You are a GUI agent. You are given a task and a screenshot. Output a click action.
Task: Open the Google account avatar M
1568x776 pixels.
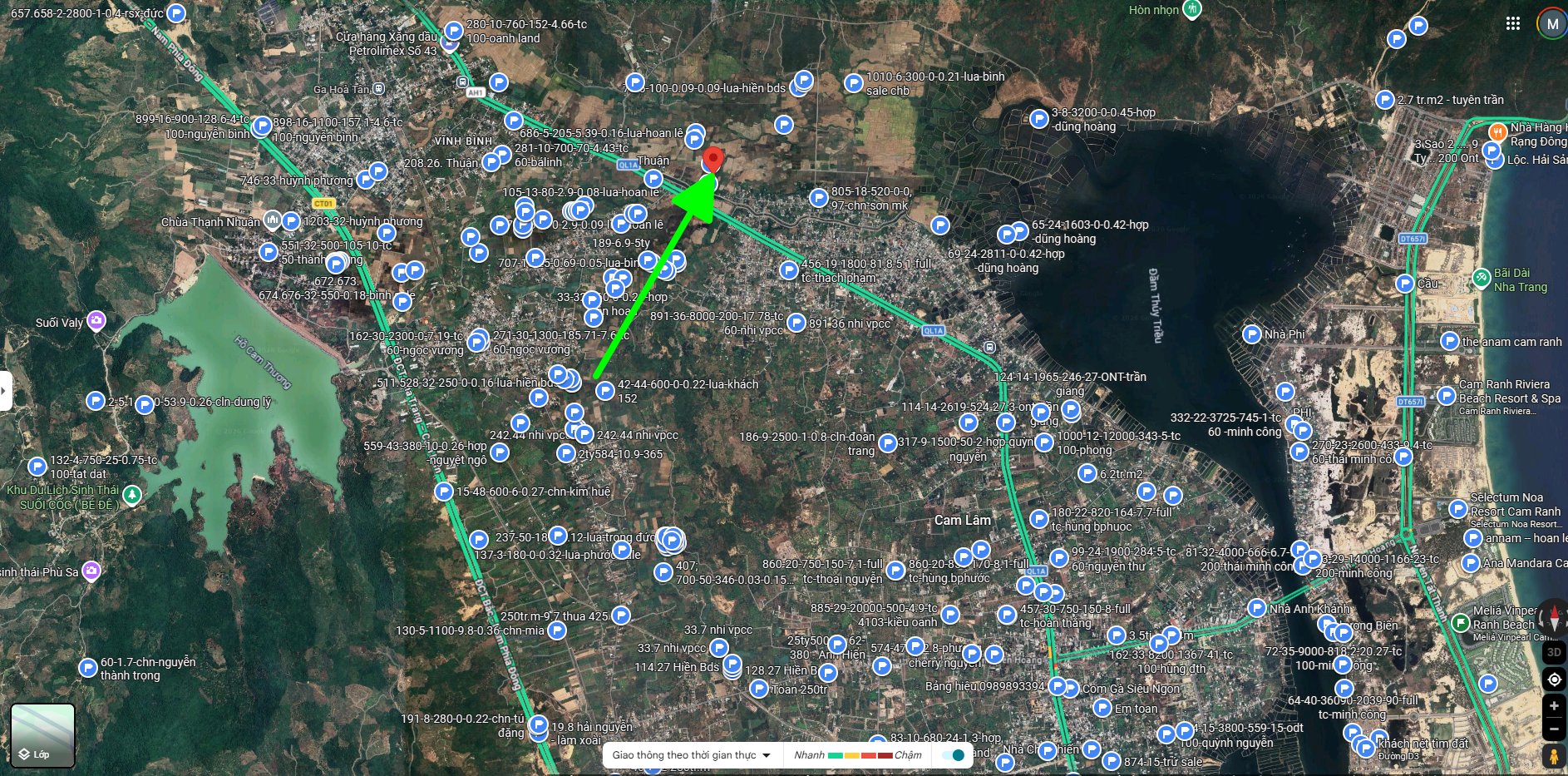click(1552, 23)
